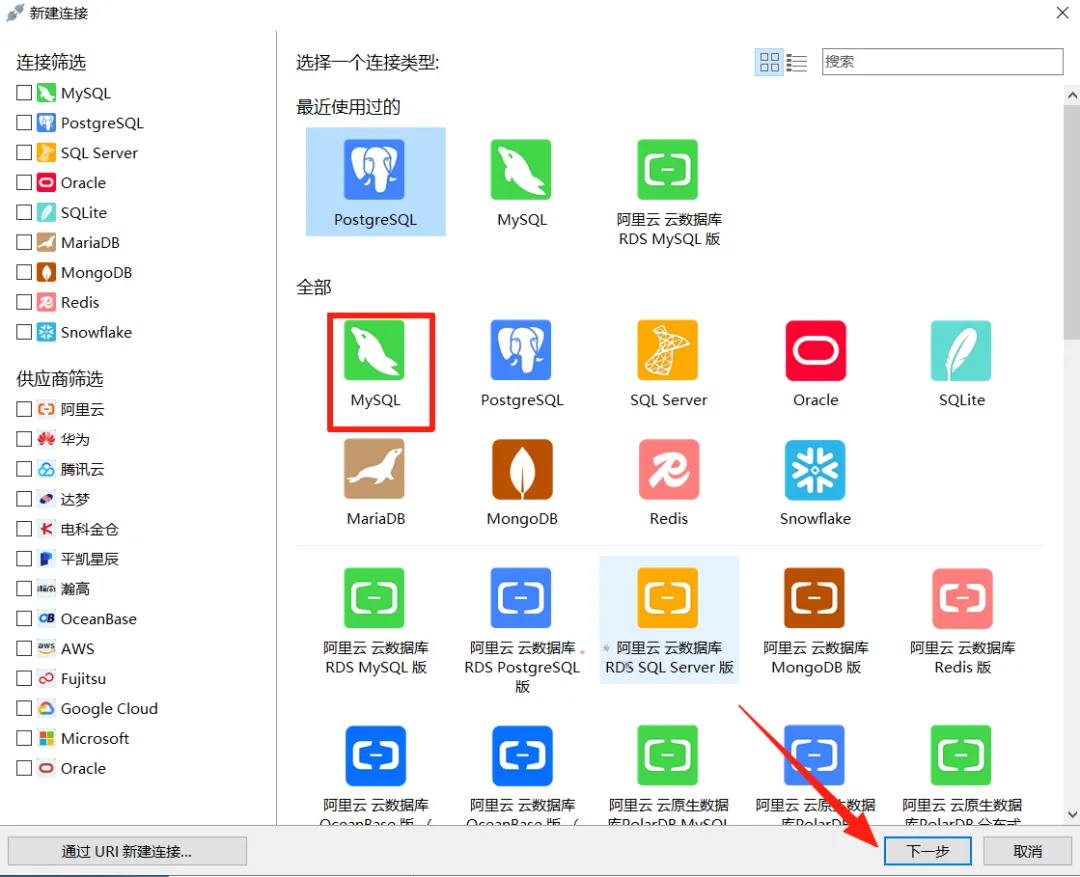Switch to grid icon view

point(769,62)
